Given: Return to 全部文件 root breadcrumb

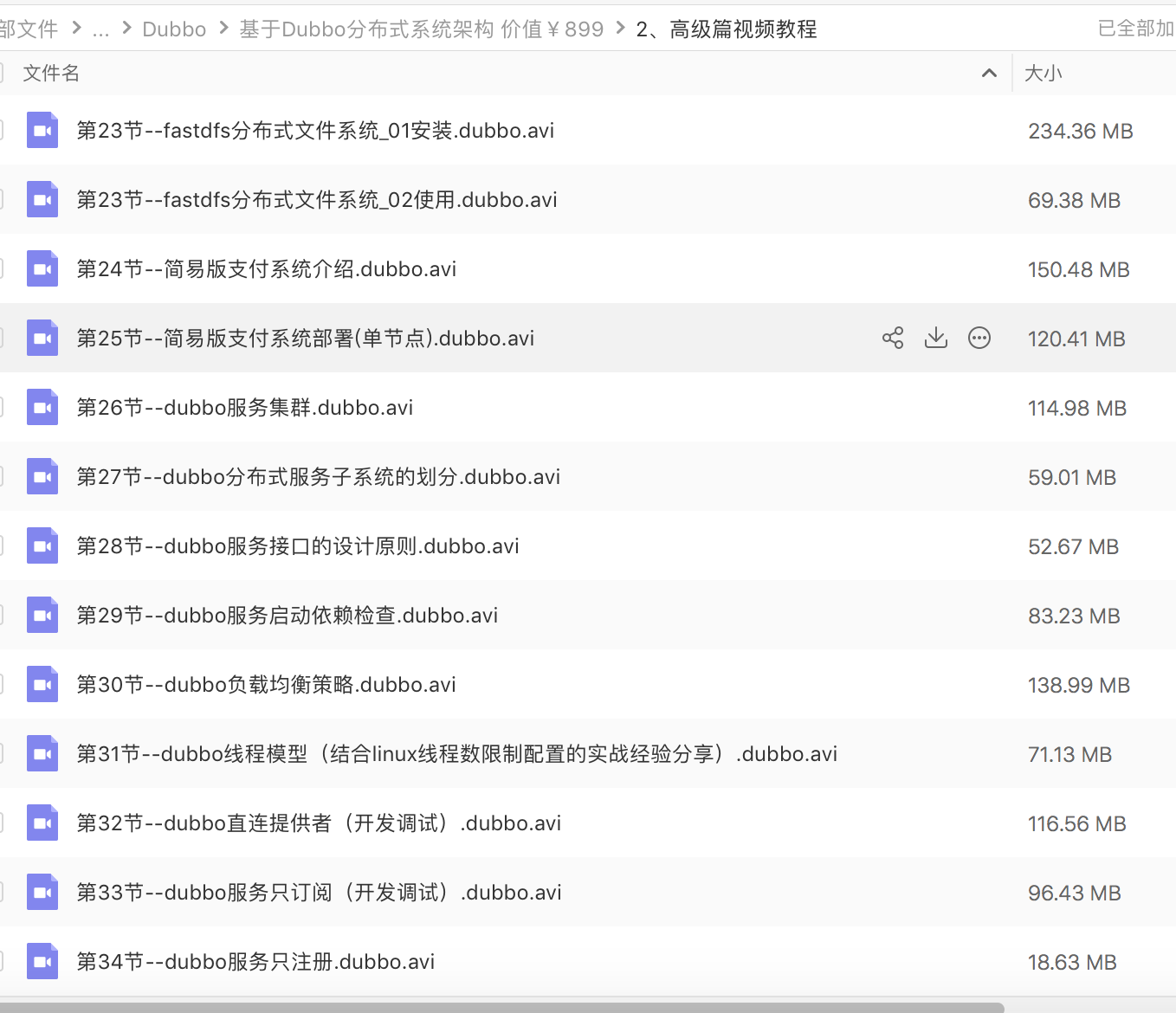Looking at the screenshot, I should [29, 29].
